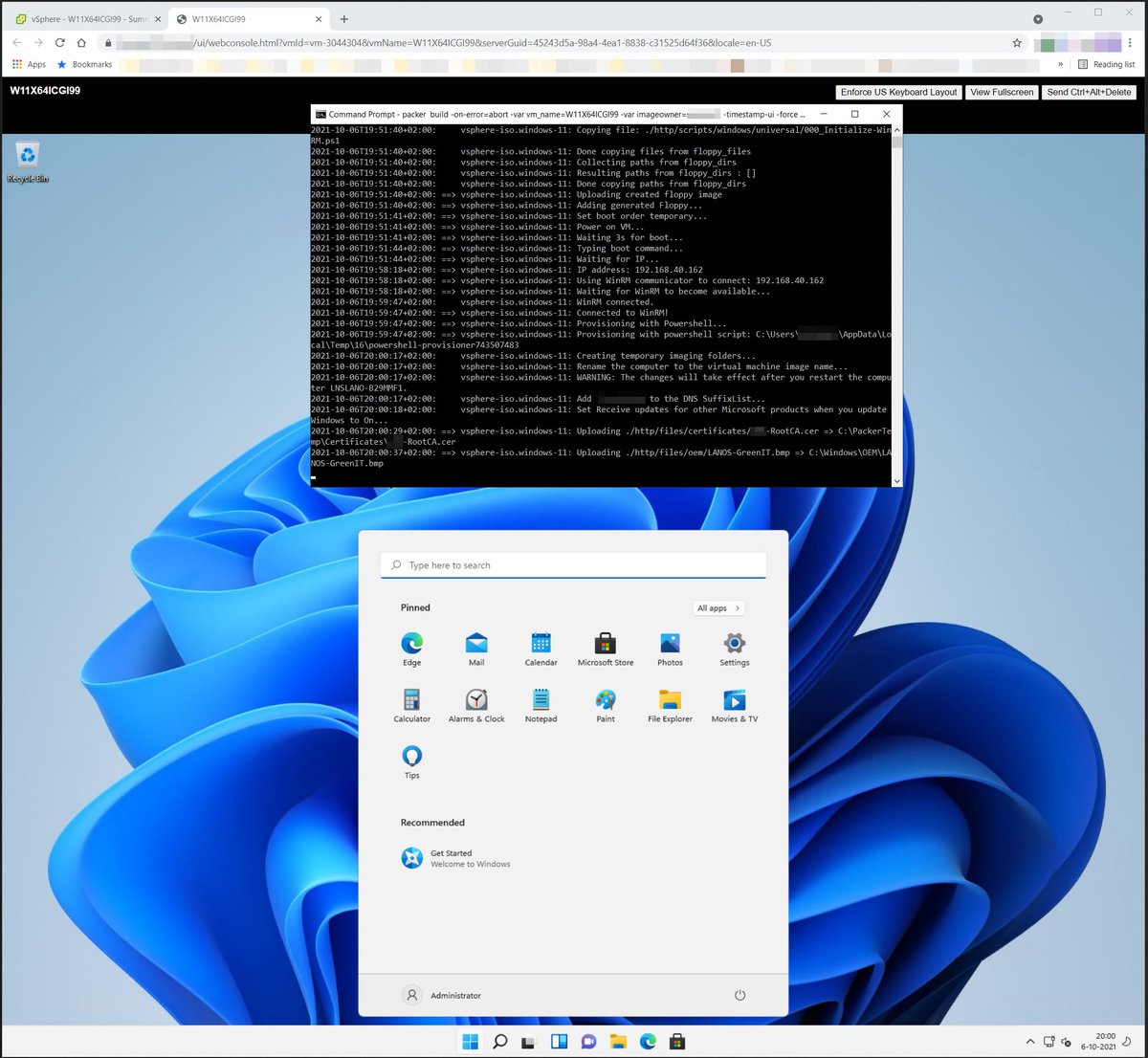Click the Start menu power button
Screen dimensions: 1148x1058
(x=740, y=995)
